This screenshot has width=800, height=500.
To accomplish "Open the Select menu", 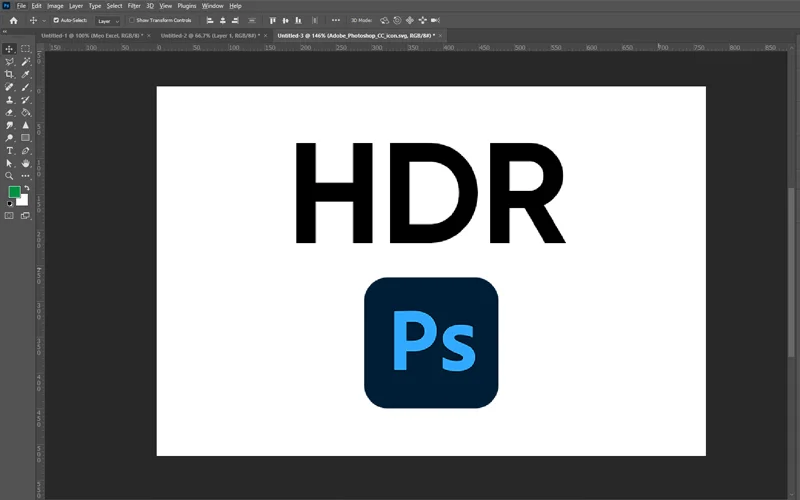I will click(114, 6).
